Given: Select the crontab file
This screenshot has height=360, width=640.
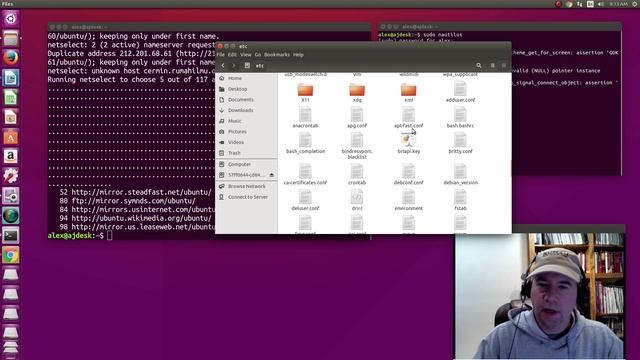Looking at the screenshot, I should [357, 174].
